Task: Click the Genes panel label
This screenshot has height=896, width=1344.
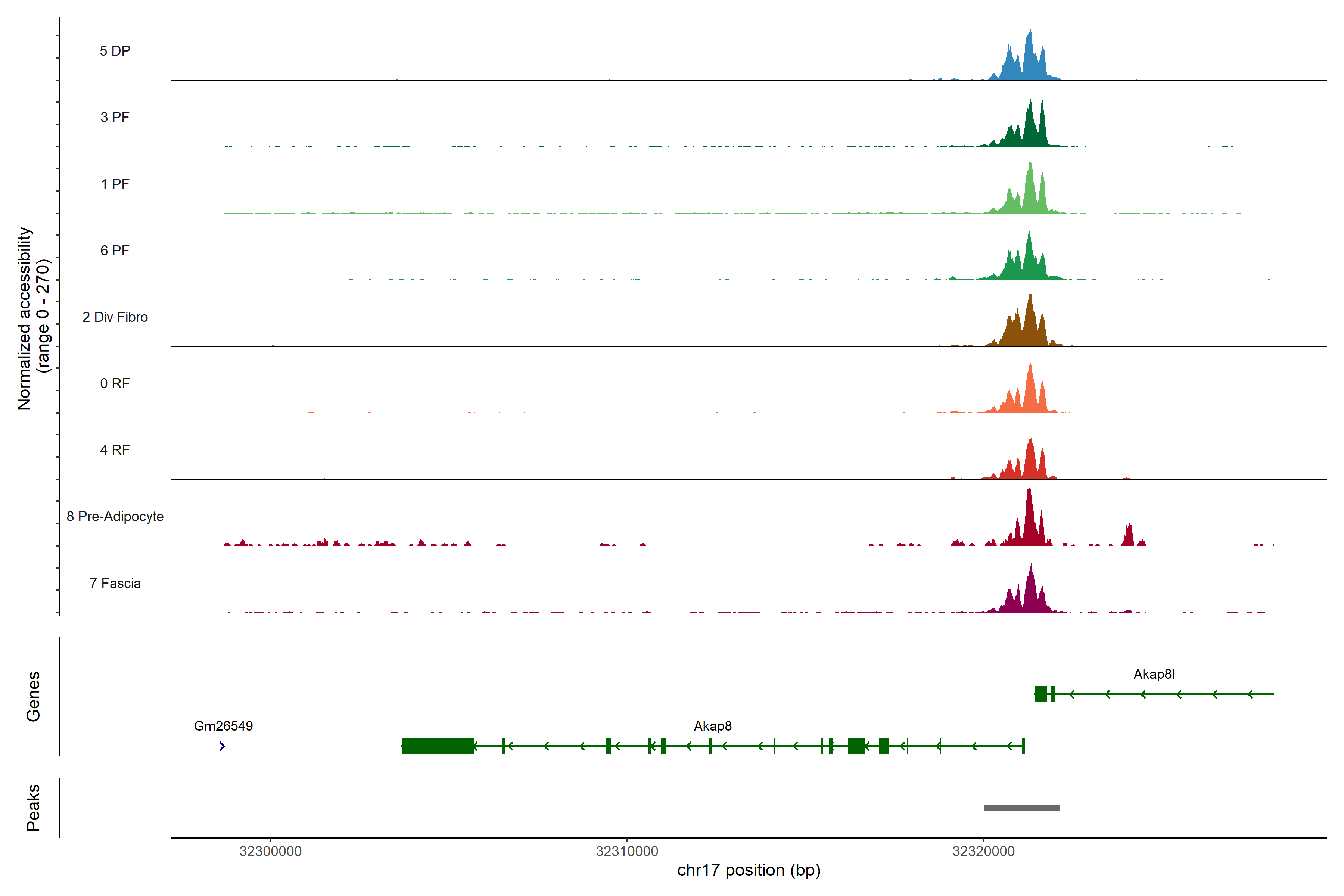Action: (x=33, y=696)
